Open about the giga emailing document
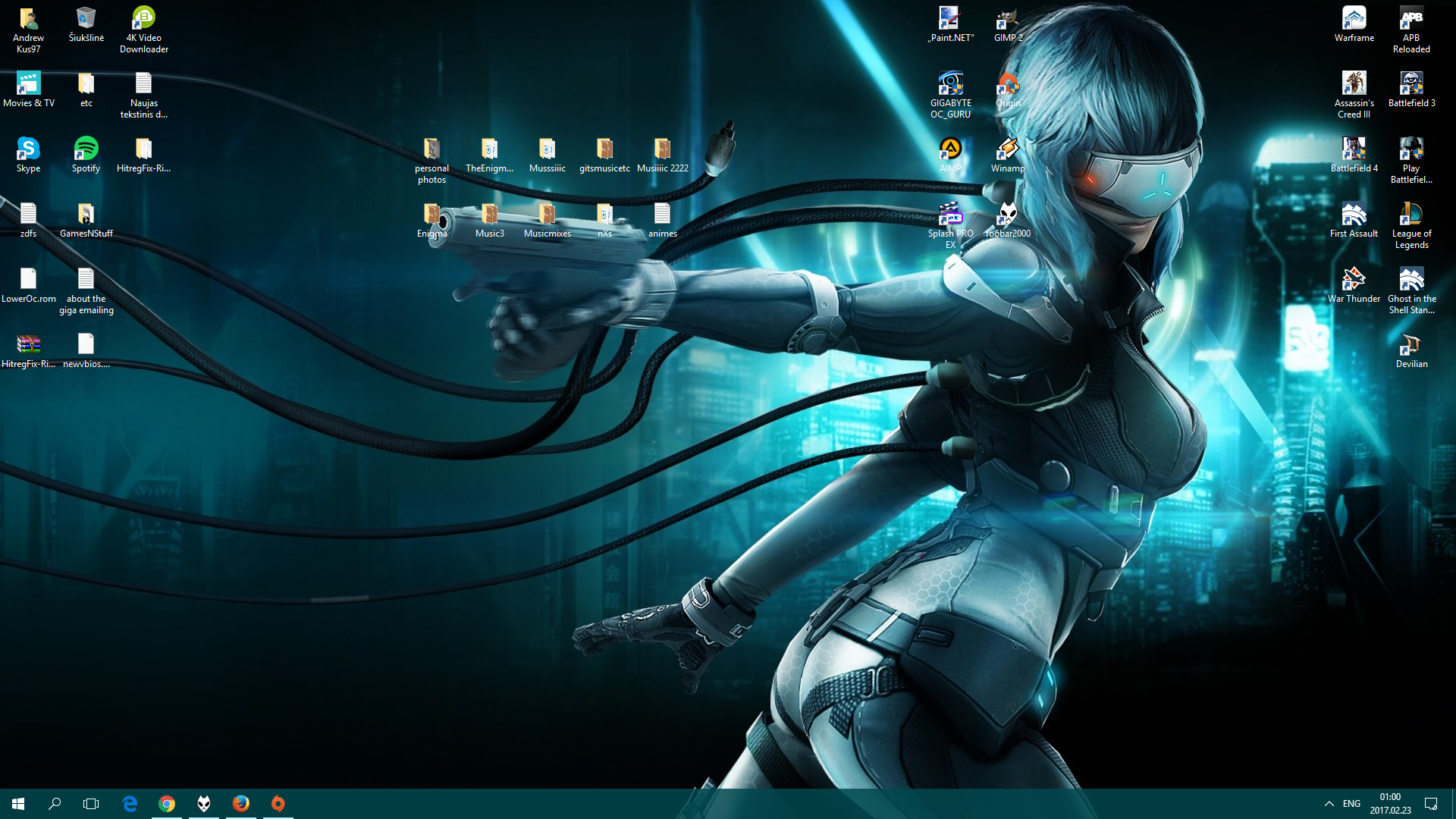1456x819 pixels. point(86,291)
